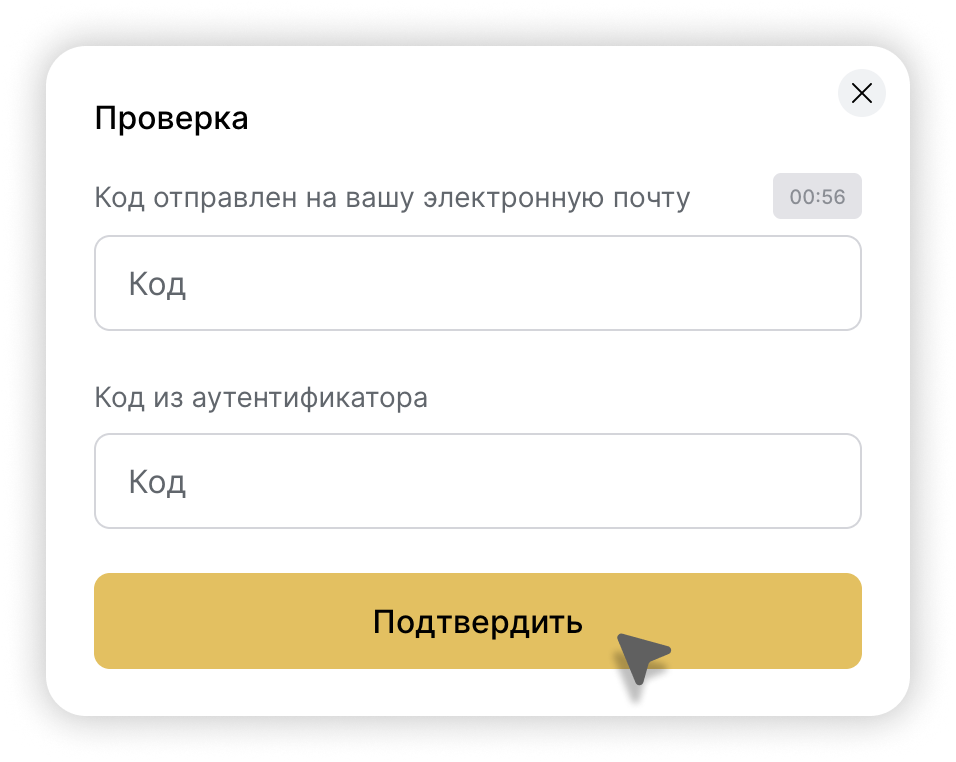This screenshot has height=762, width=956.
Task: Click the Код из аутентификатора label
Action: pyautogui.click(x=261, y=397)
